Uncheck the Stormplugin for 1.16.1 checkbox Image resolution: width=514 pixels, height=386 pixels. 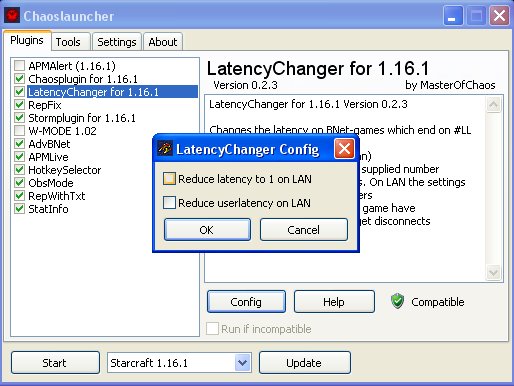(19, 117)
